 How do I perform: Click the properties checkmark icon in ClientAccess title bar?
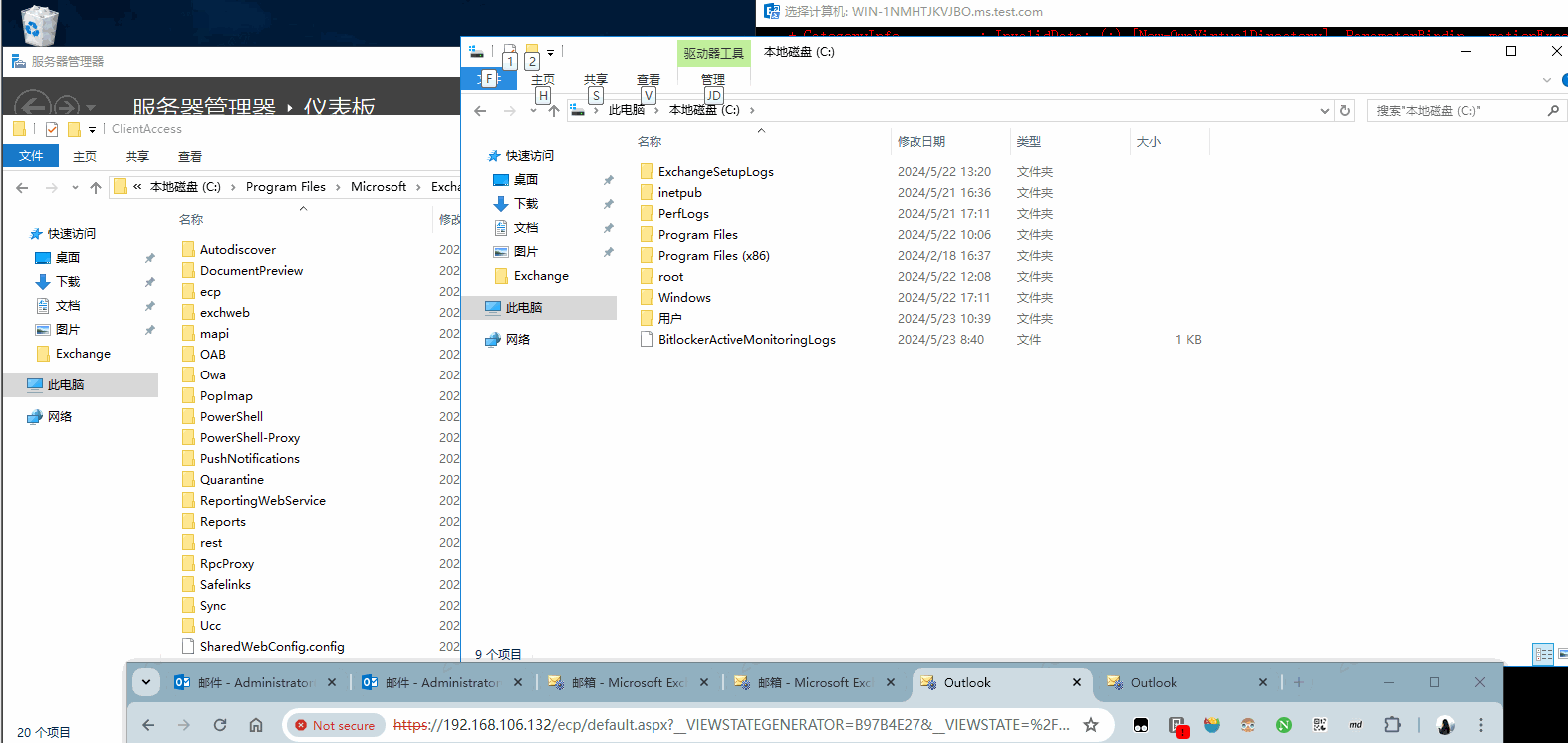point(52,129)
